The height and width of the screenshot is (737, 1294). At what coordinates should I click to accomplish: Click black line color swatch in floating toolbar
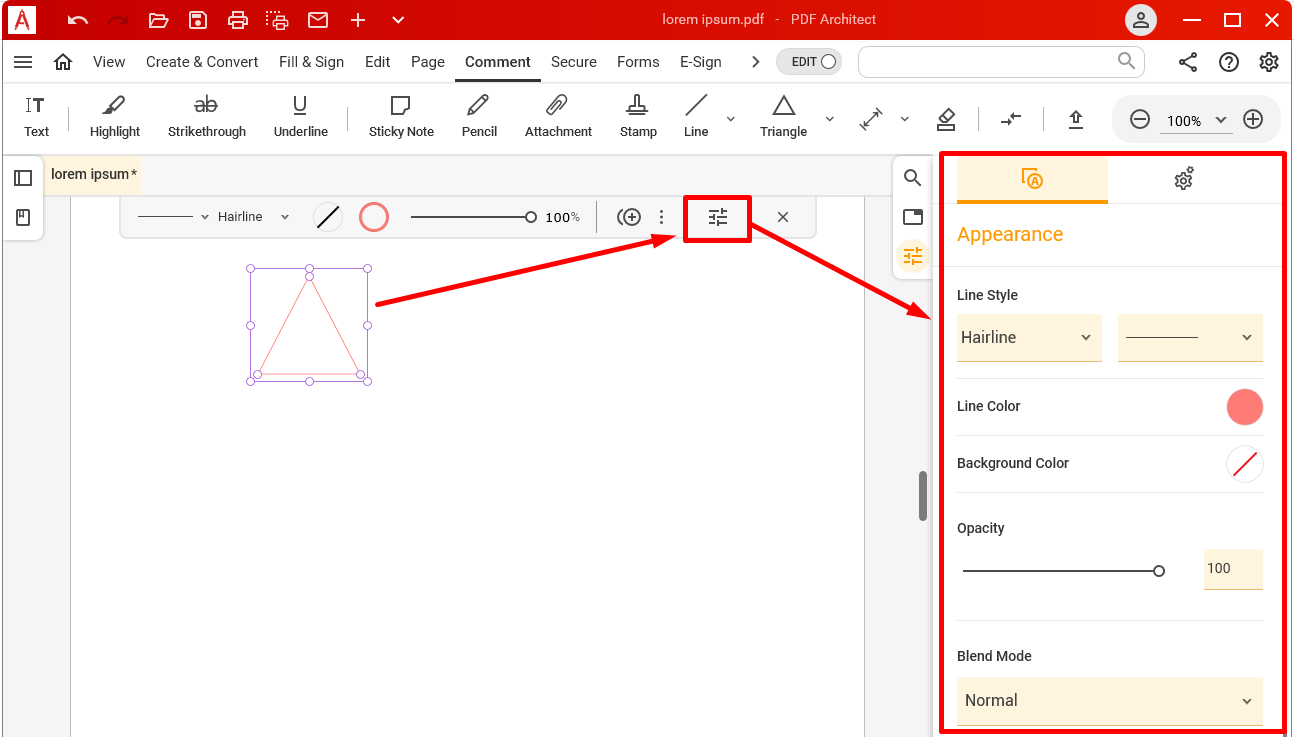pos(328,217)
